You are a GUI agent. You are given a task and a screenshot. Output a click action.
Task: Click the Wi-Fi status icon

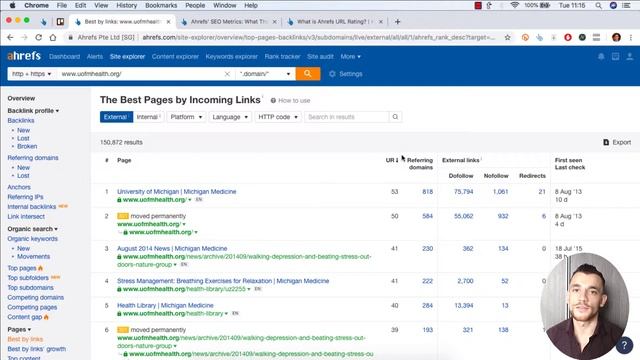pos(514,5)
